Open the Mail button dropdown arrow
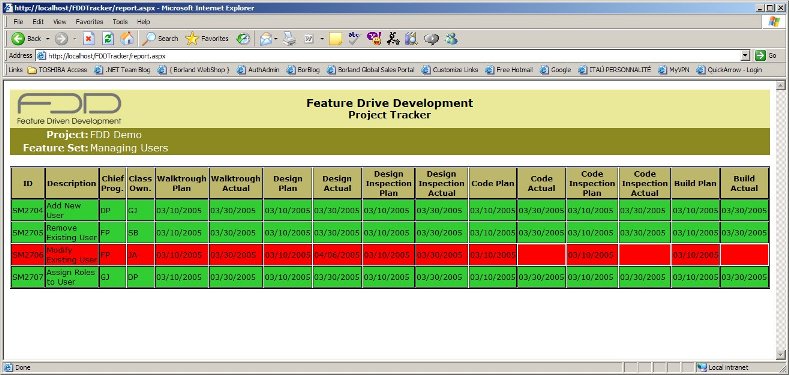 [x=276, y=39]
